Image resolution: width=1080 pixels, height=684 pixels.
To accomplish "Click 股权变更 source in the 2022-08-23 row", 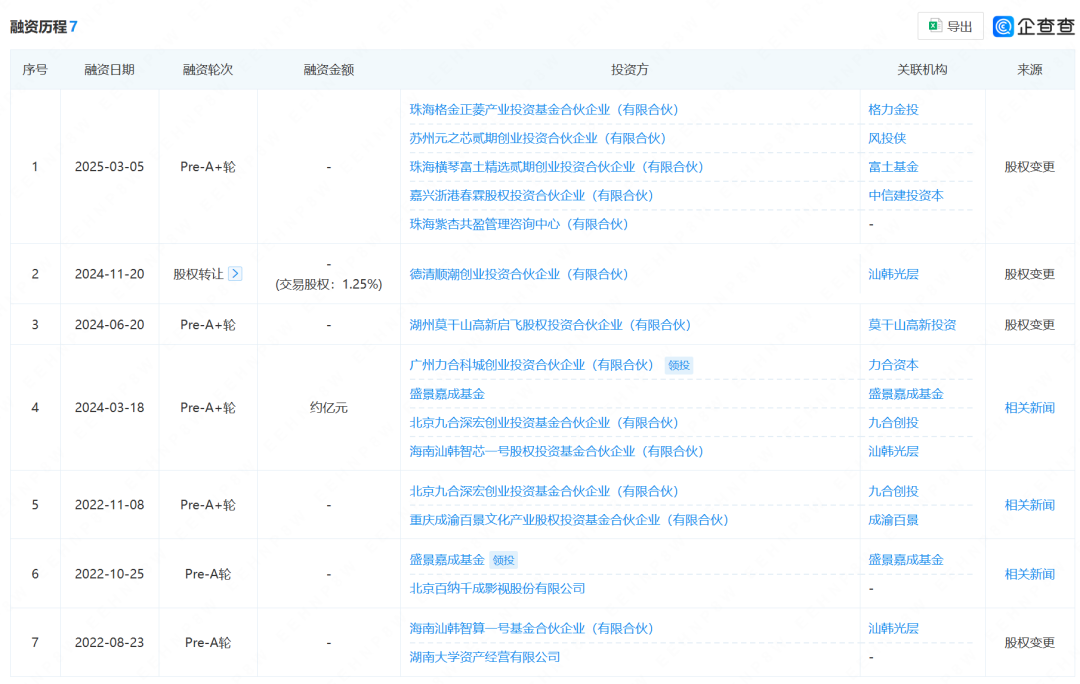I will pyautogui.click(x=1030, y=643).
